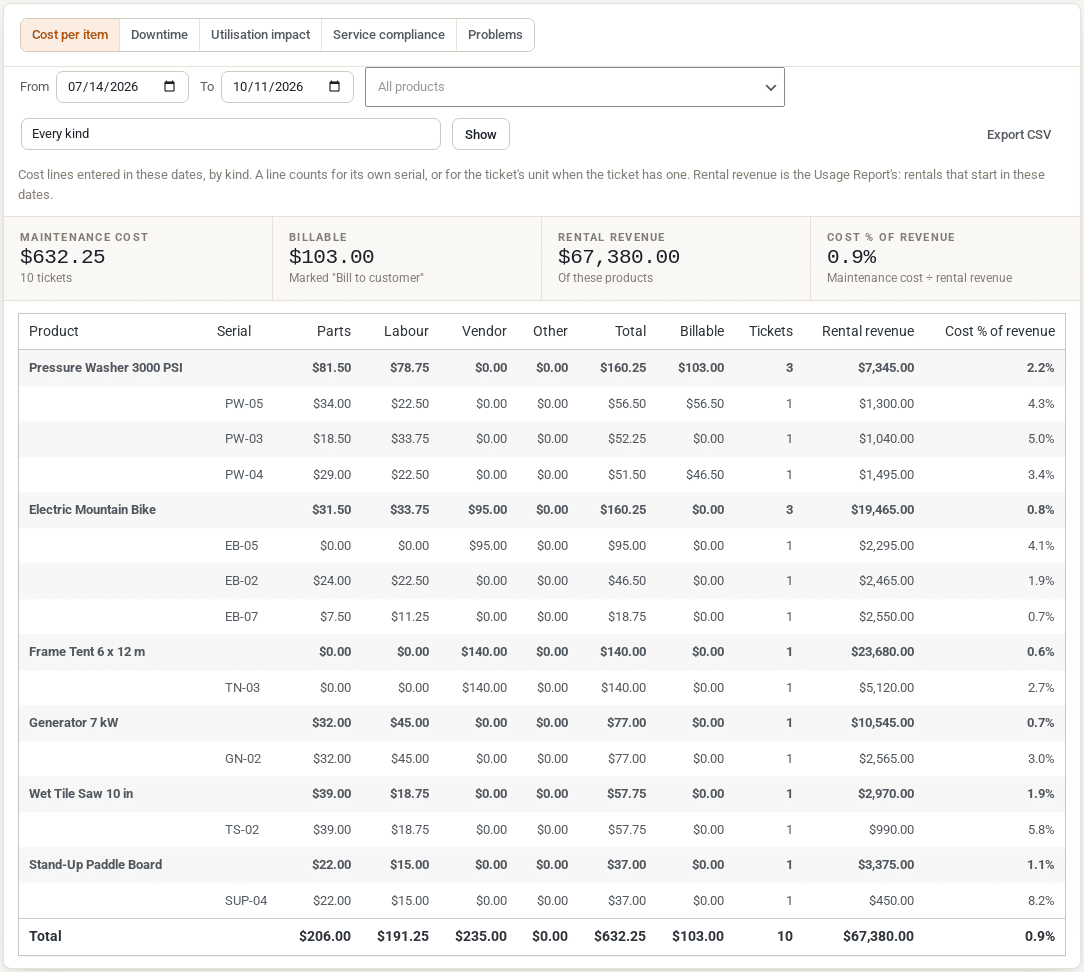Select the Stand-Up Paddle Board row
The width and height of the screenshot is (1084, 972).
542,865
